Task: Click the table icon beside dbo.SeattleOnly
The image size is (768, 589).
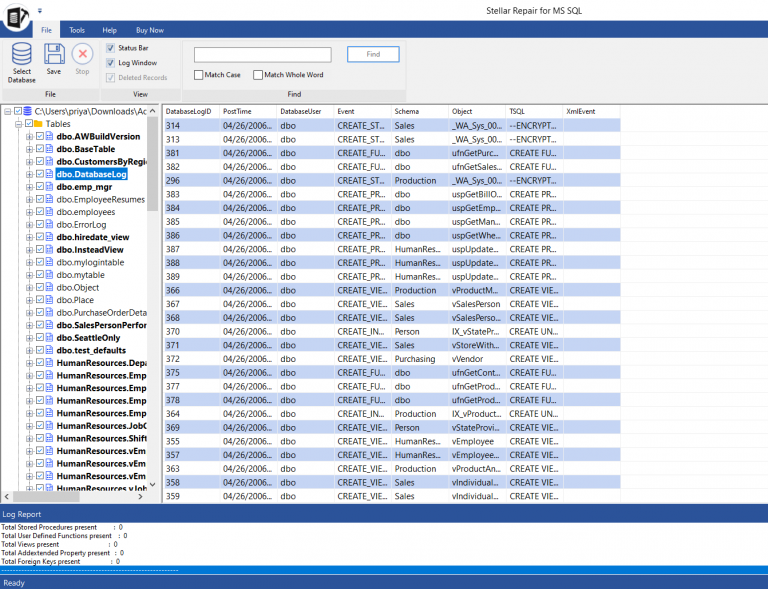Action: 49,337
